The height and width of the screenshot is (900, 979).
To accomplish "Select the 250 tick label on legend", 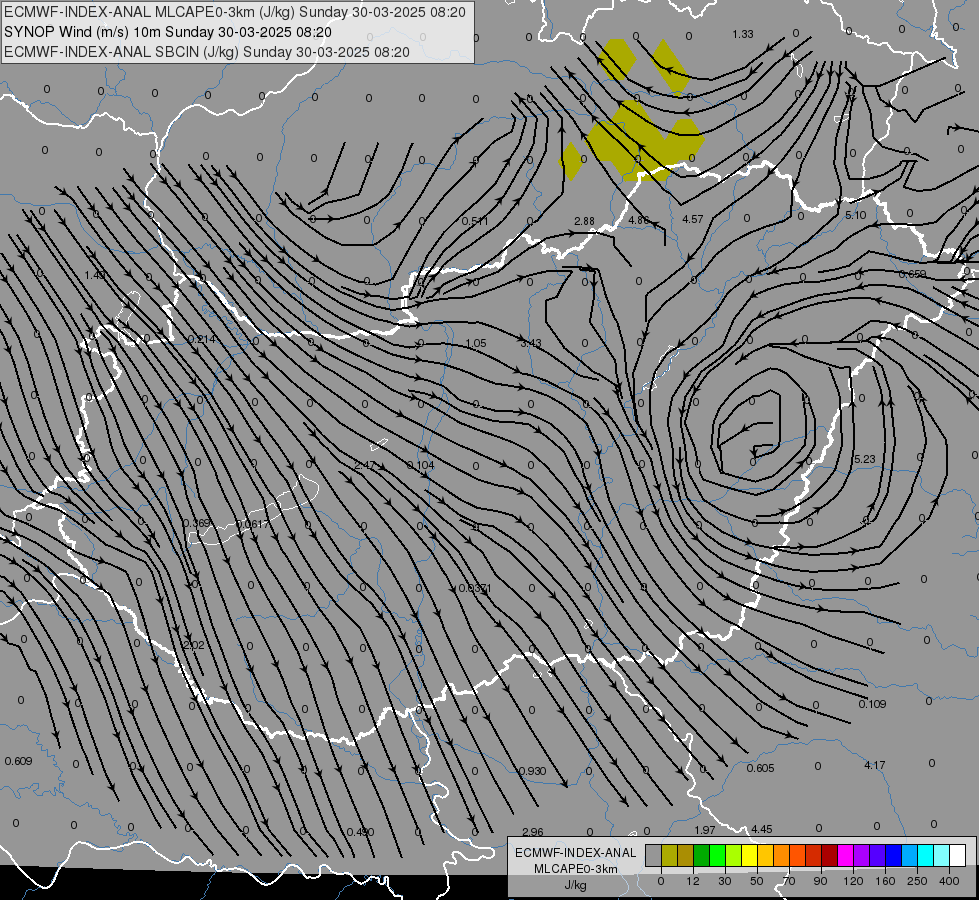I will [x=917, y=881].
